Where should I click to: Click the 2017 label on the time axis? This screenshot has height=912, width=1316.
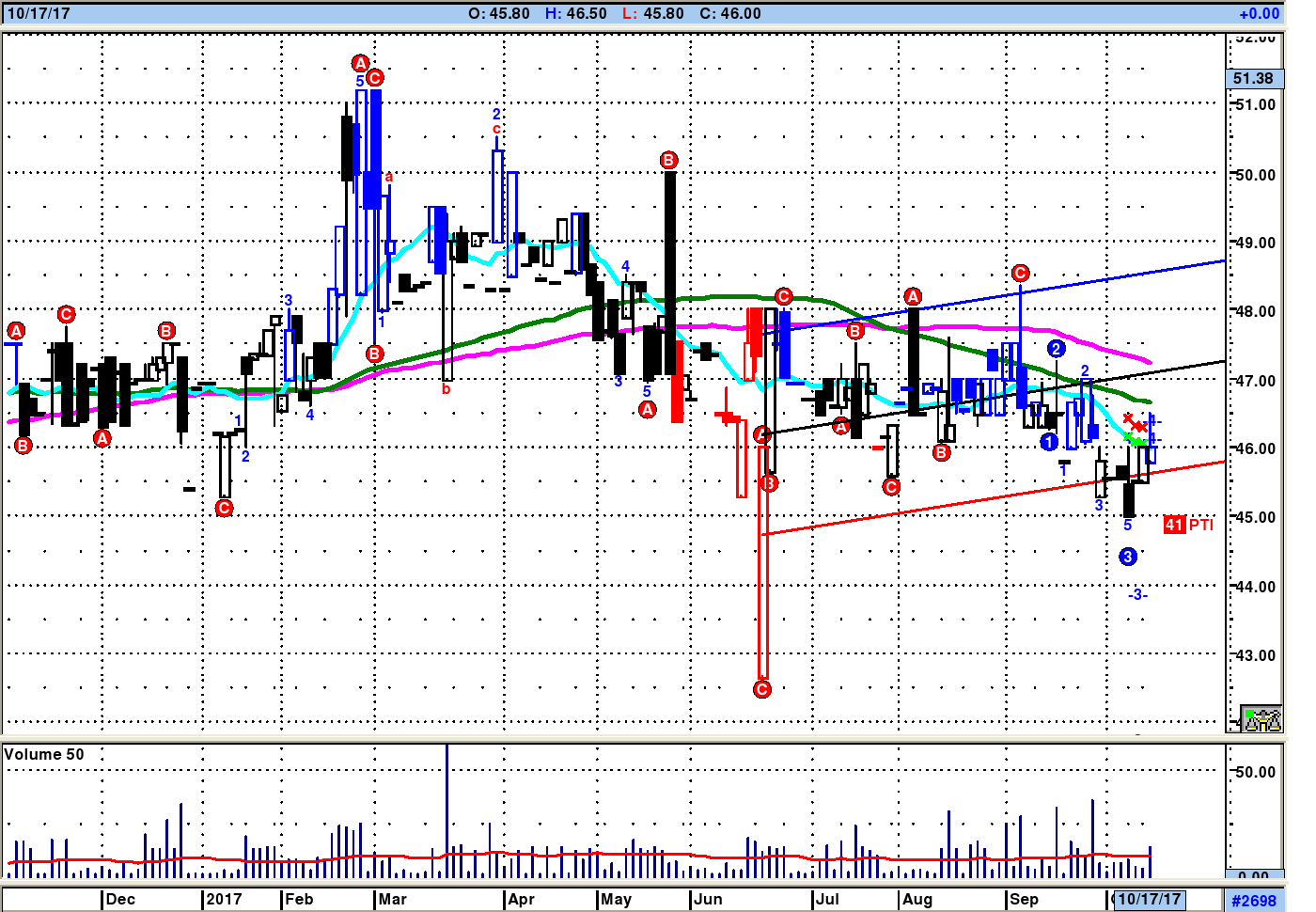224,899
